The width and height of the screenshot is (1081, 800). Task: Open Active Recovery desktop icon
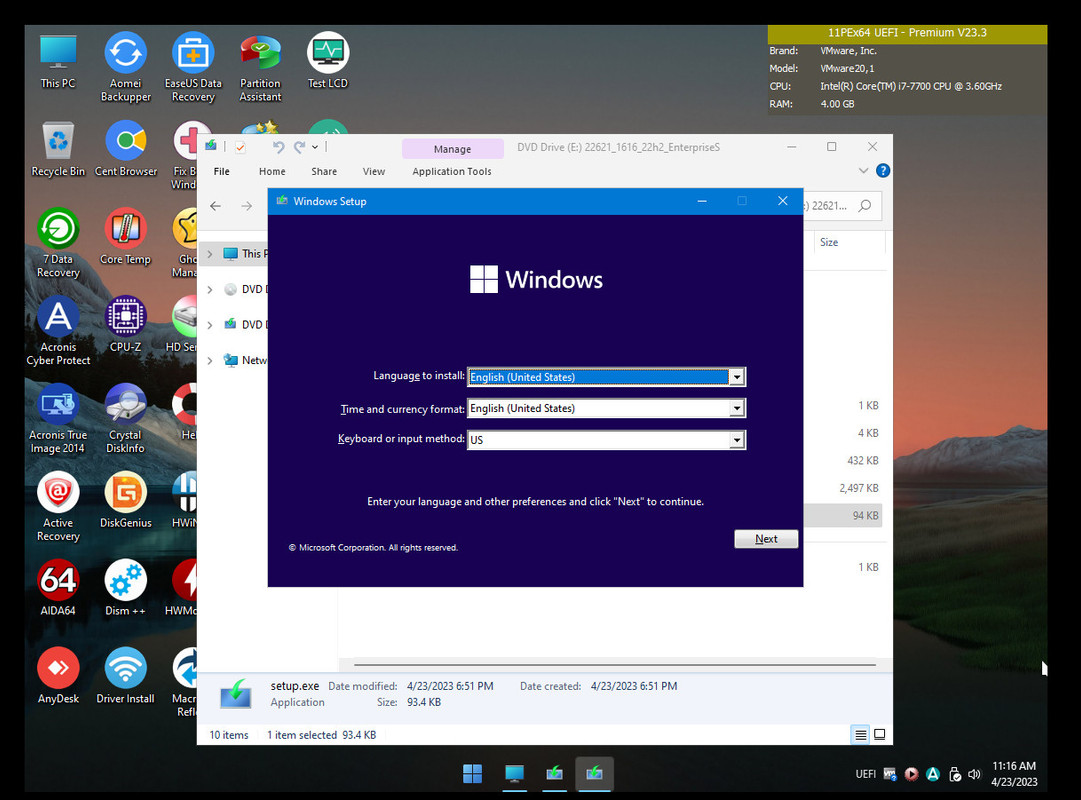coord(58,507)
